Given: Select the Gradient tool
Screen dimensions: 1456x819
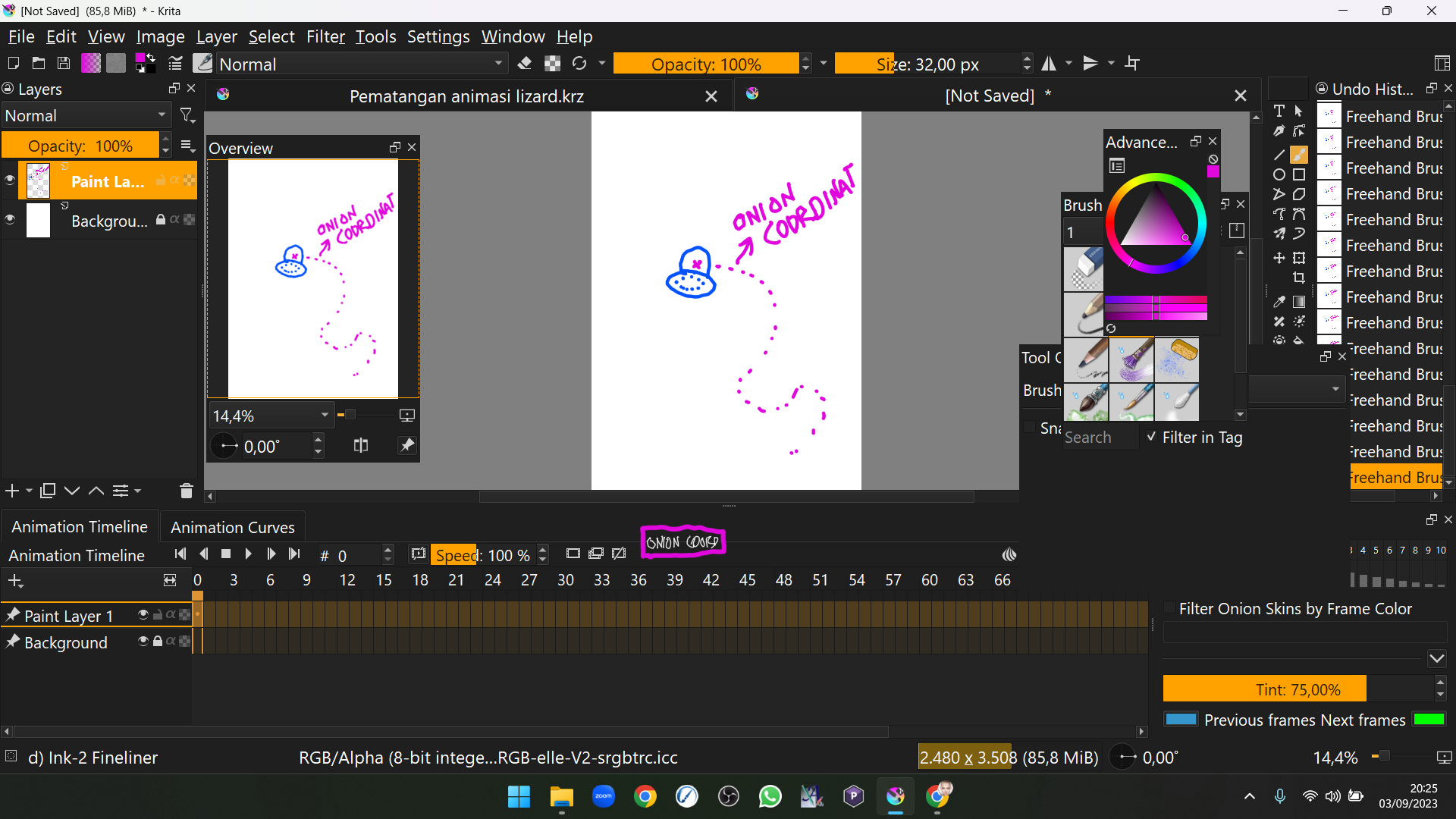Looking at the screenshot, I should [x=1299, y=301].
